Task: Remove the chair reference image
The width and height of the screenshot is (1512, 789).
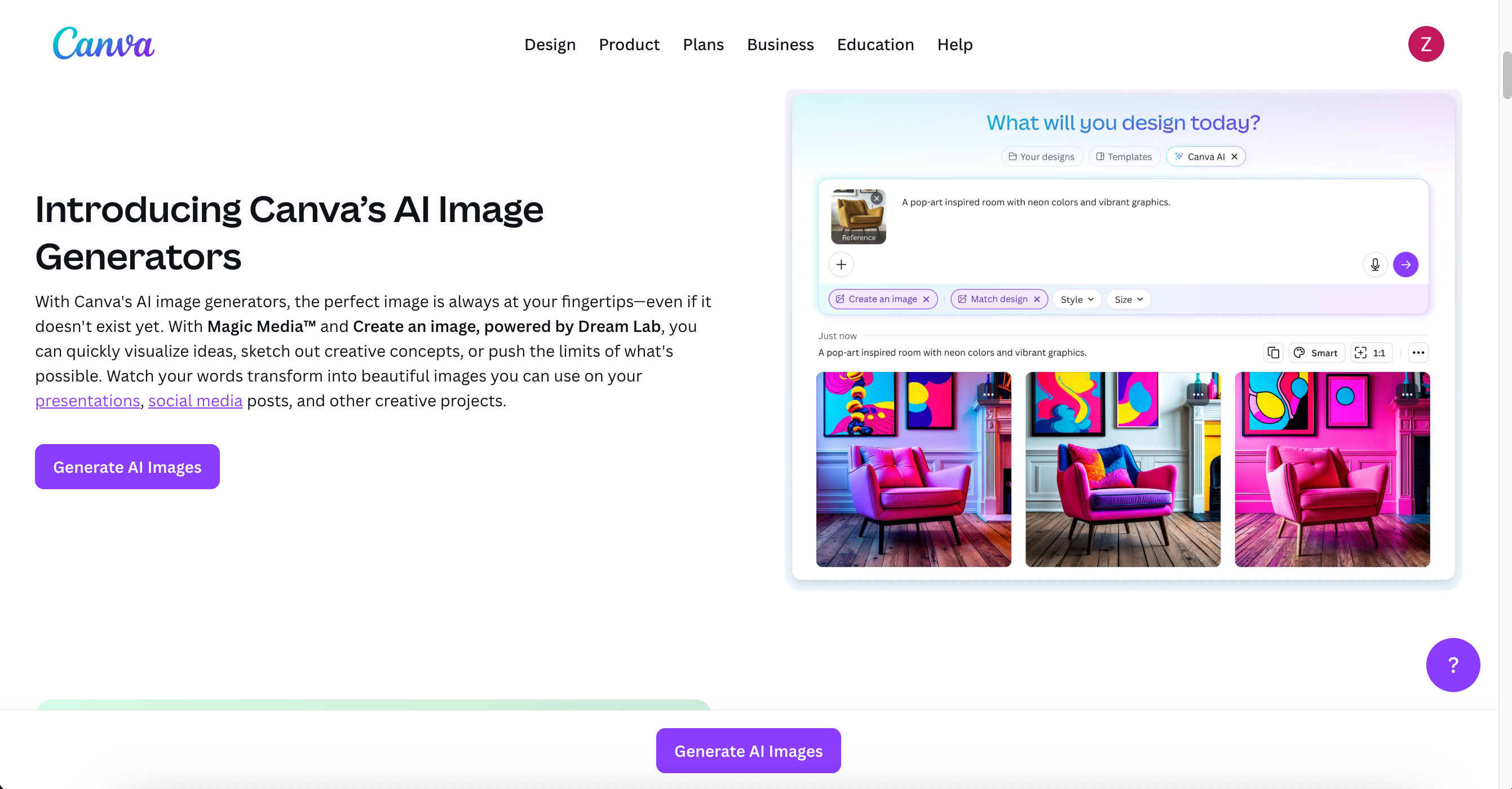Action: pos(876,198)
